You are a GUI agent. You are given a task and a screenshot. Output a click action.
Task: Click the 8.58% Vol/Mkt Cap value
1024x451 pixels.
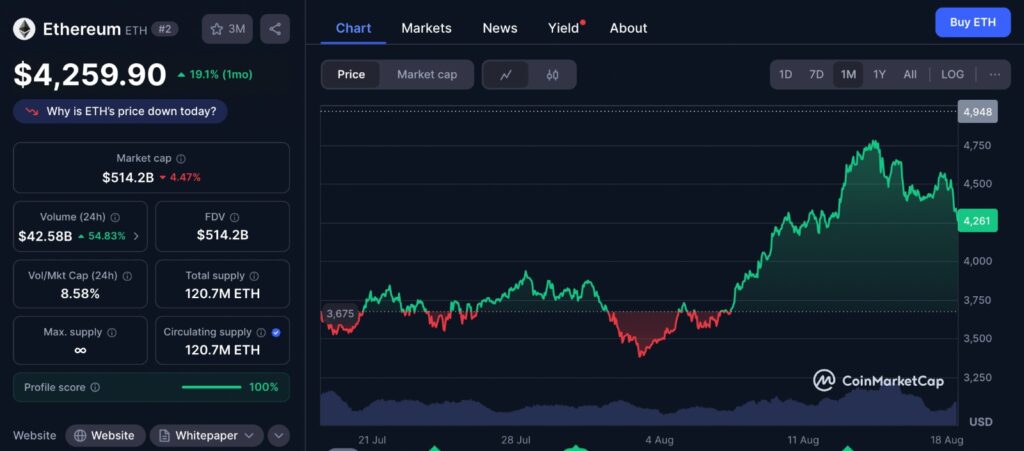click(80, 294)
